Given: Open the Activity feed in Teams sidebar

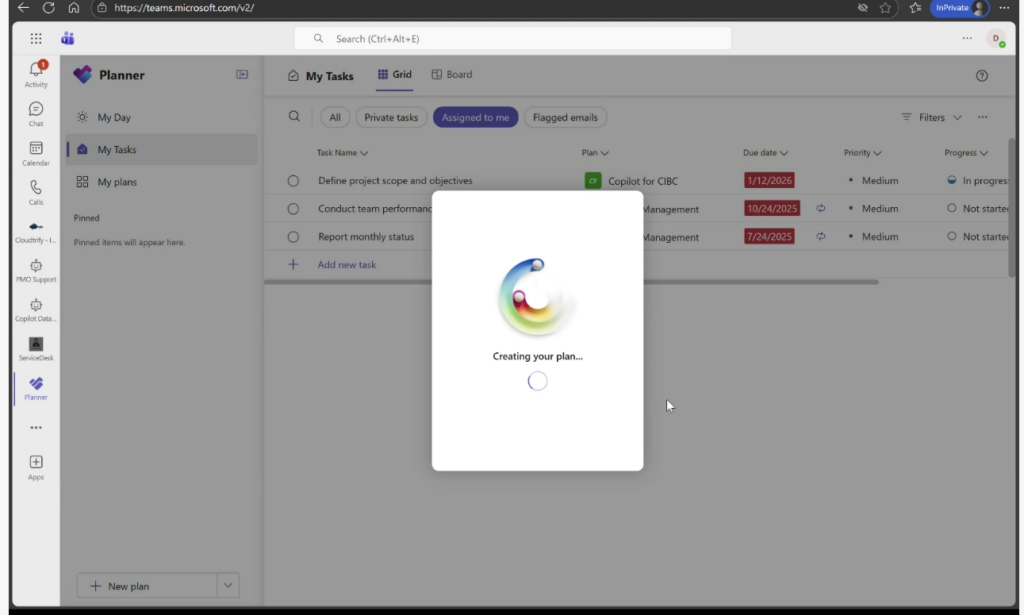Looking at the screenshot, I should point(36,74).
